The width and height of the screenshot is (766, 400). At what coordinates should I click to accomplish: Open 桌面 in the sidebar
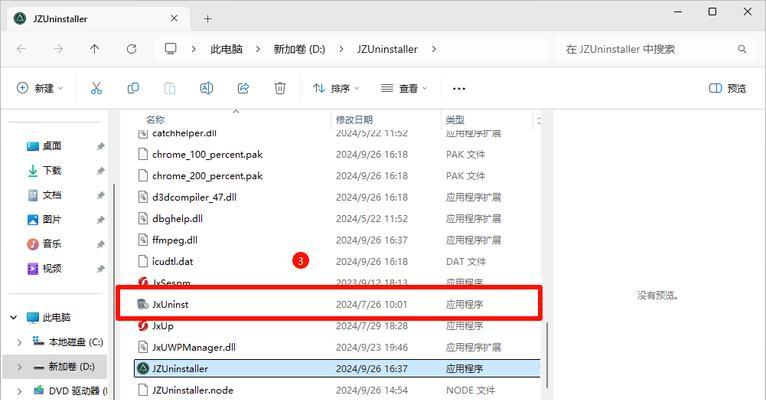(52, 146)
